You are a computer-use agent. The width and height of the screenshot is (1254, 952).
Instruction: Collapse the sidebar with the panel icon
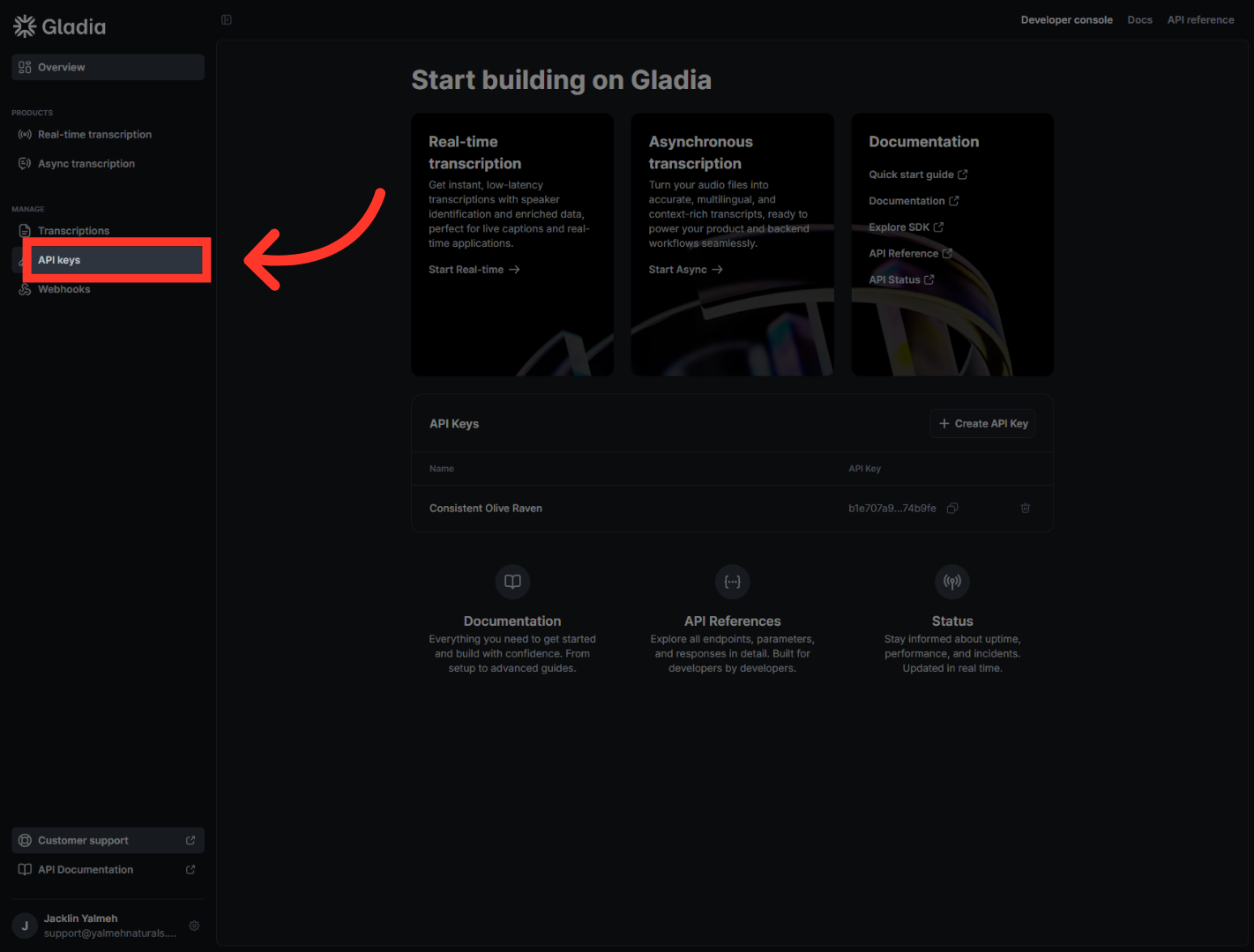[227, 19]
